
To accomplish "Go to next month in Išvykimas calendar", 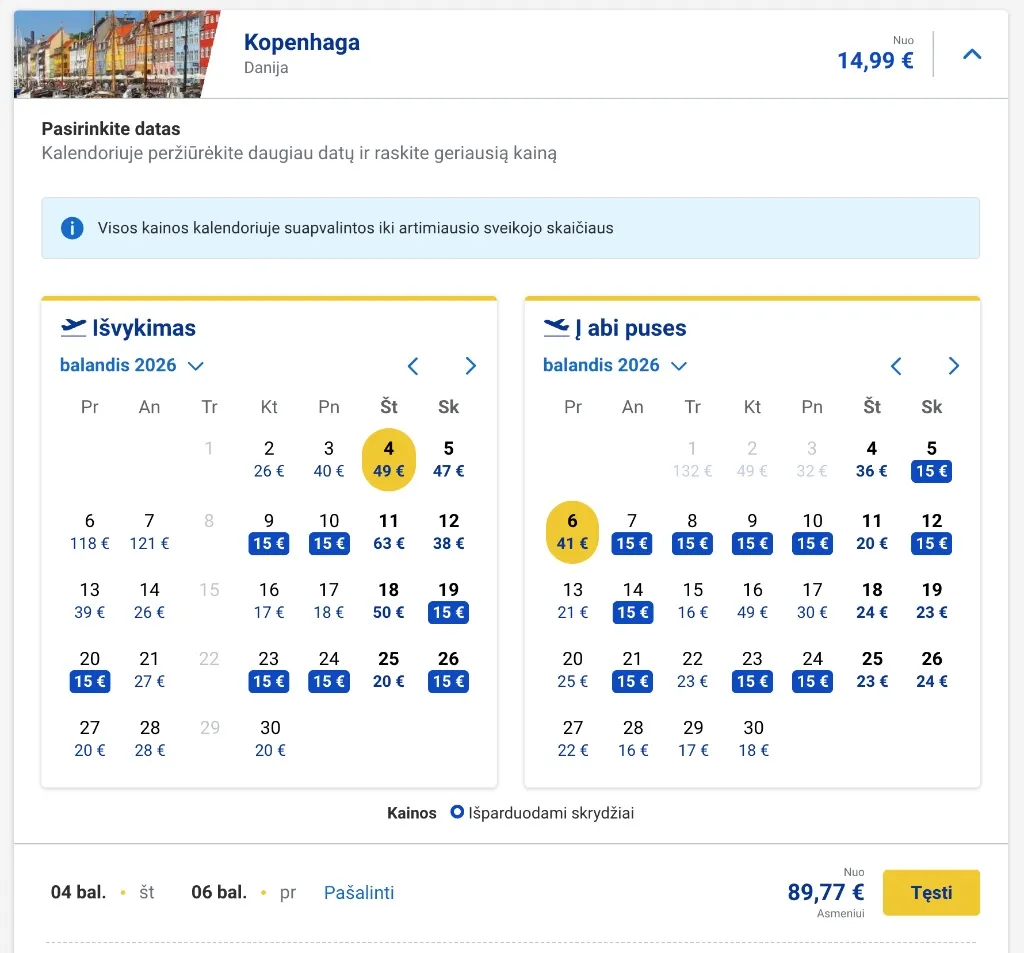I will click(x=471, y=366).
